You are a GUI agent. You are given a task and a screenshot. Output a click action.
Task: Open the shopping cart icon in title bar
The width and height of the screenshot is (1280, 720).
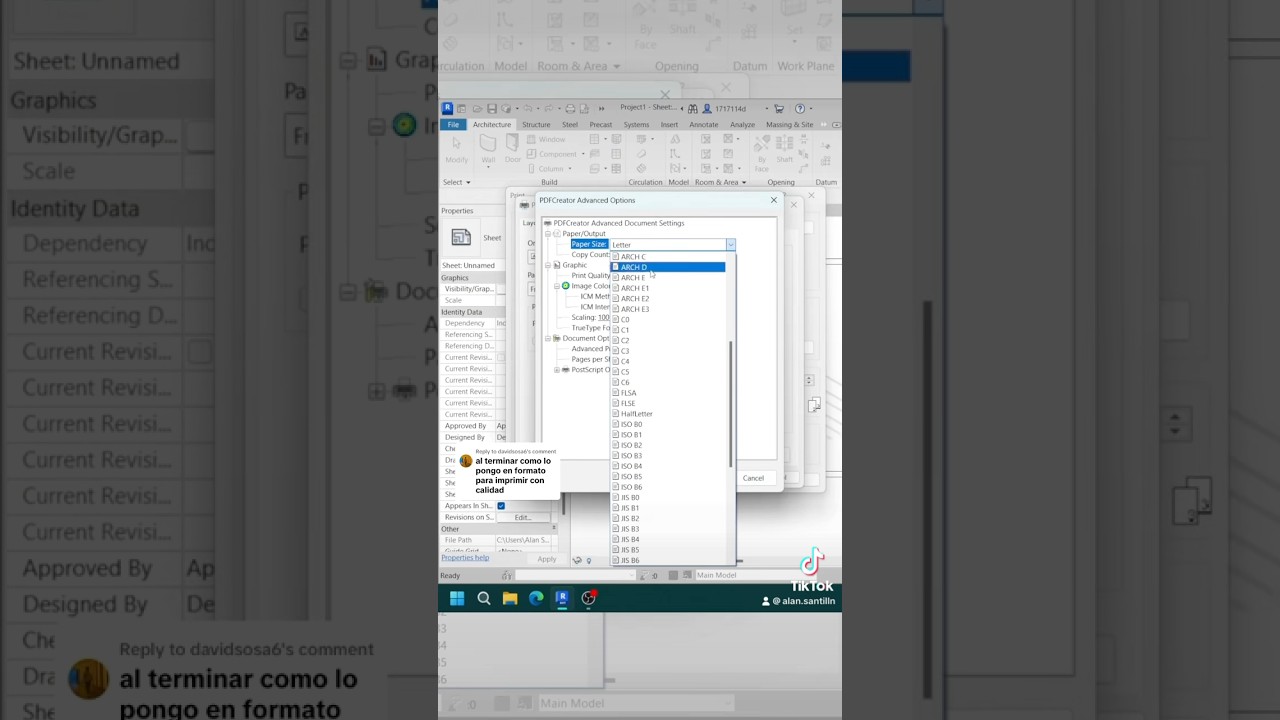pyautogui.click(x=778, y=108)
